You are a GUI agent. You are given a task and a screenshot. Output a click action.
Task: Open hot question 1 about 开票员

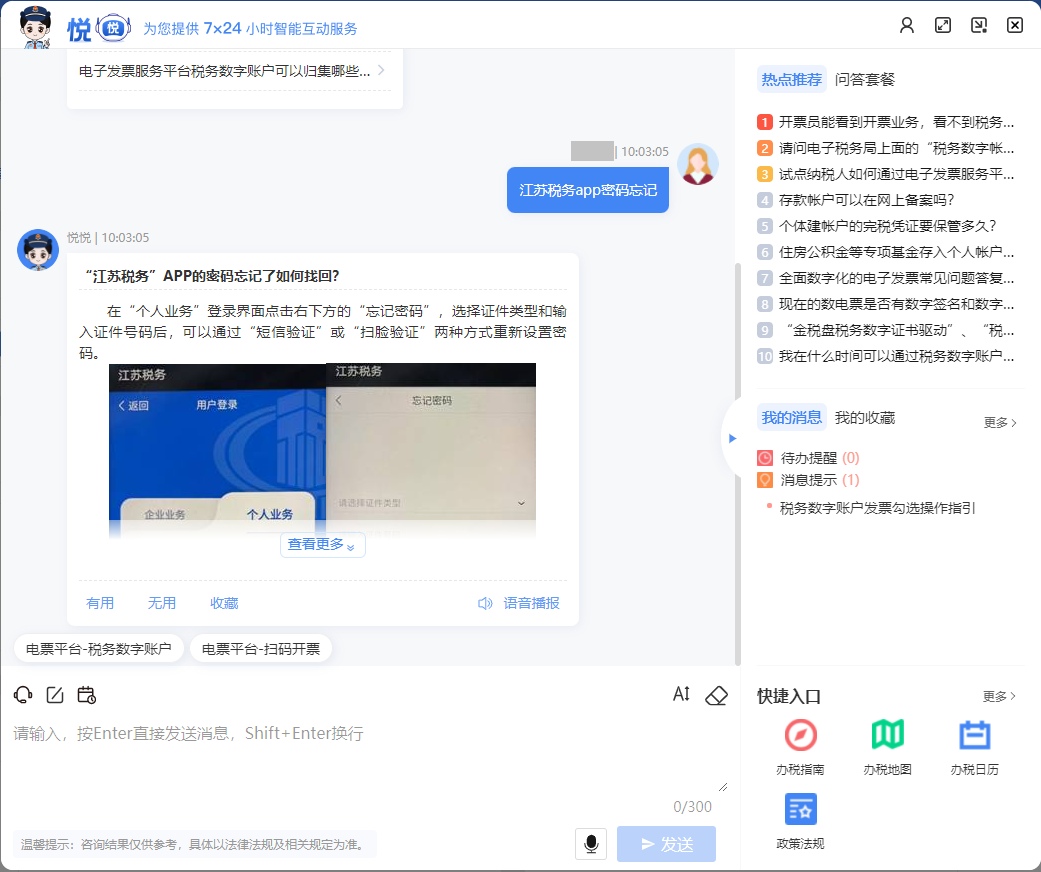(886, 122)
